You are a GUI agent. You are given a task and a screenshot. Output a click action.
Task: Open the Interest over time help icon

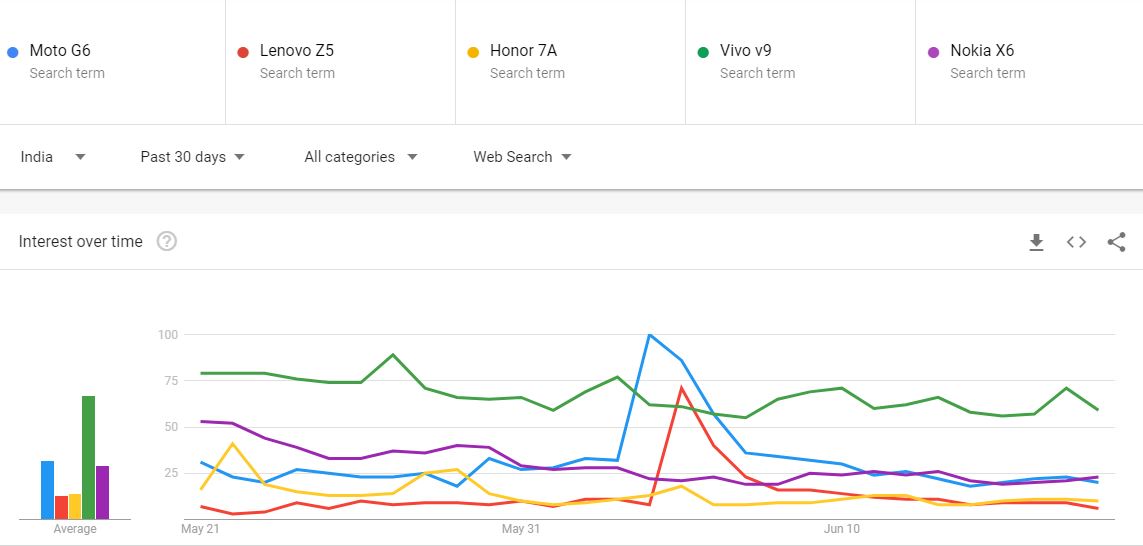coord(167,241)
